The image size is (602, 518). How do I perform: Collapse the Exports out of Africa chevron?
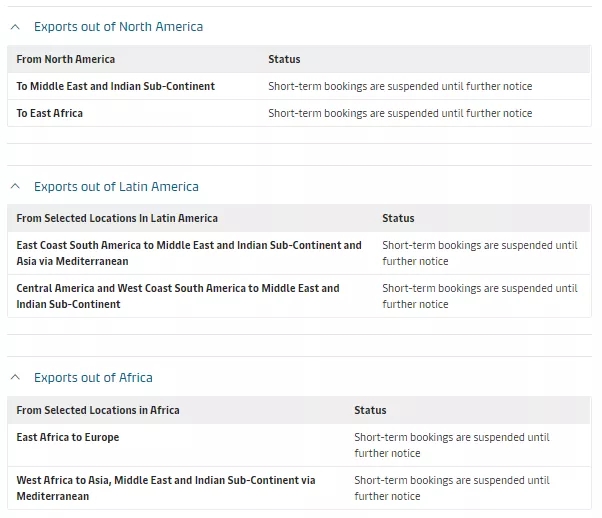[x=16, y=378]
